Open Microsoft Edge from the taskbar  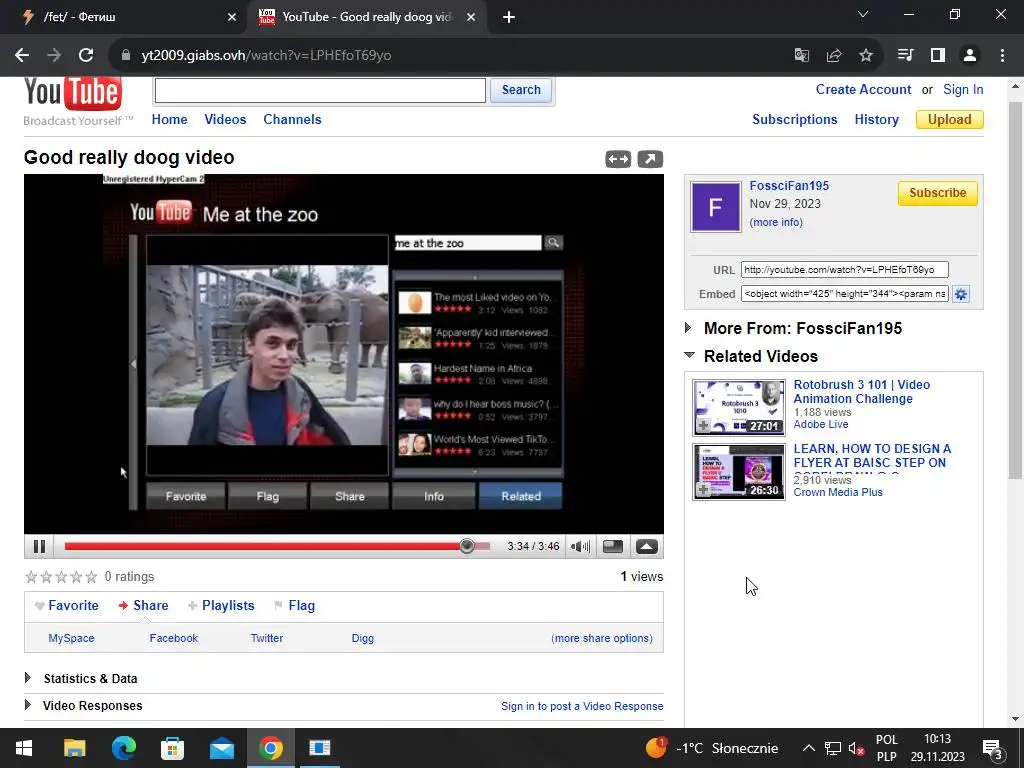point(124,748)
